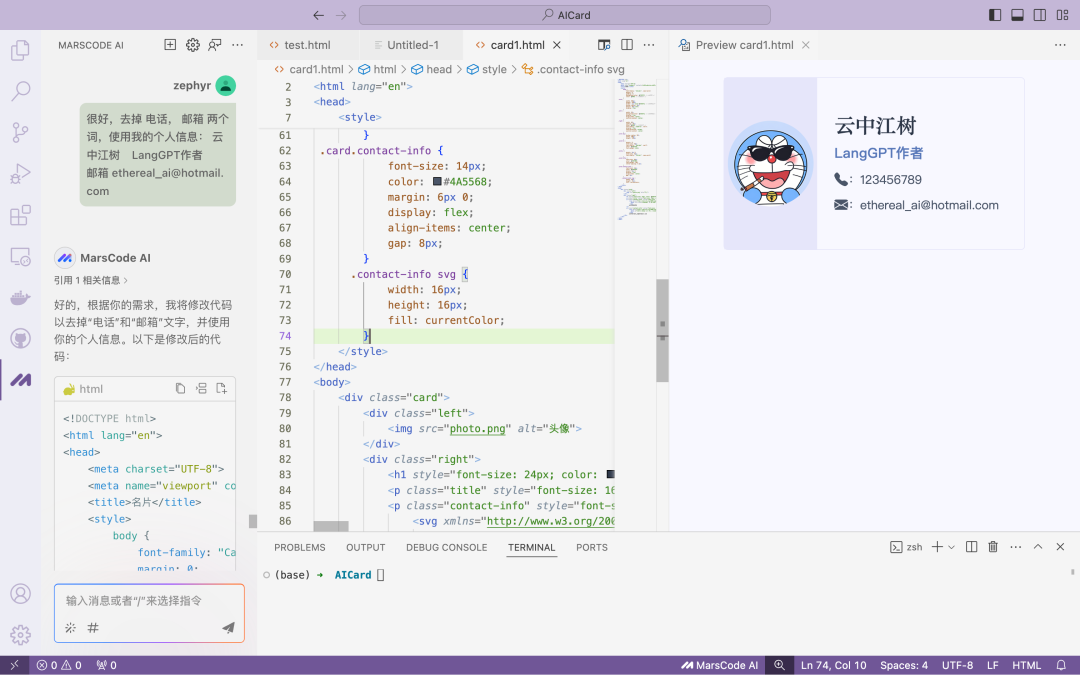Image resolution: width=1080 pixels, height=675 pixels.
Task: Click the send message arrow icon
Action: click(x=228, y=628)
